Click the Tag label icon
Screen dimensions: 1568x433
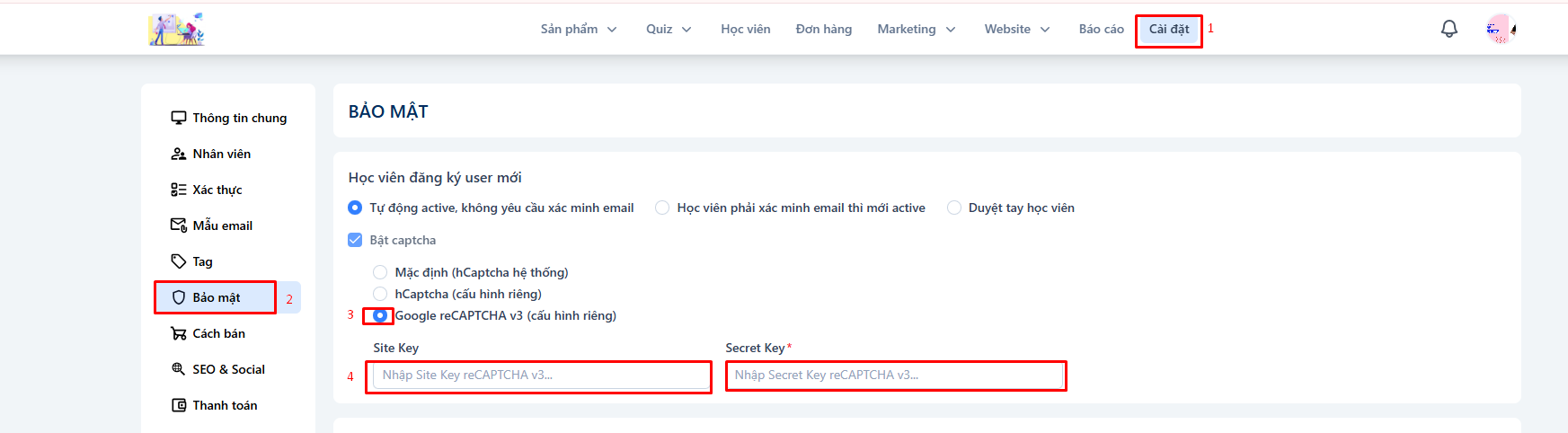(179, 261)
